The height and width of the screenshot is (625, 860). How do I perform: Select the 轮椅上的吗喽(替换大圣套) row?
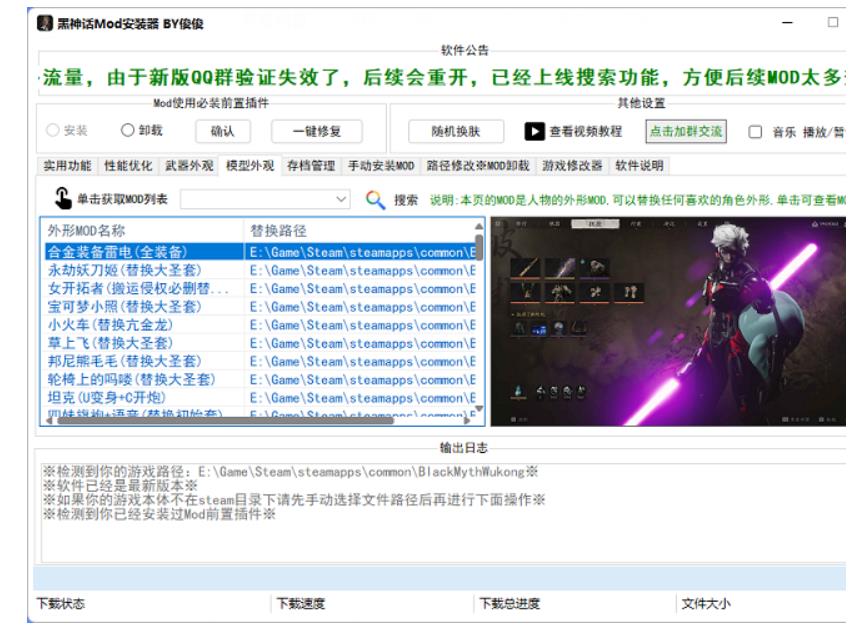[260, 379]
